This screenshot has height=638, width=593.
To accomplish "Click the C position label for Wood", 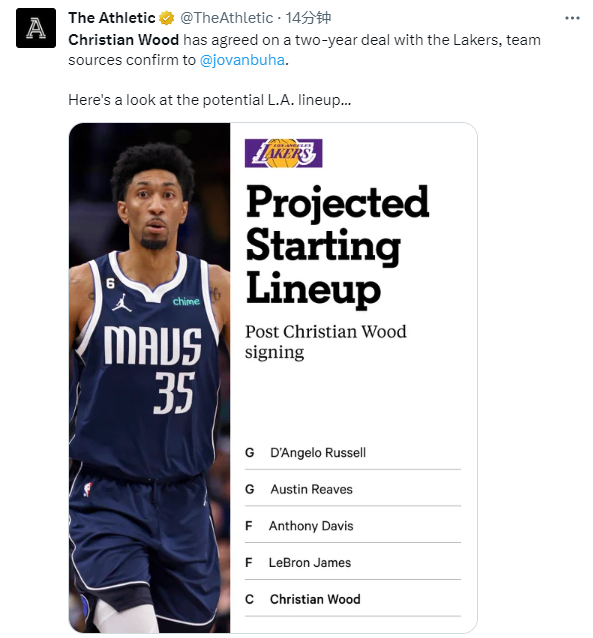I will coord(249,599).
